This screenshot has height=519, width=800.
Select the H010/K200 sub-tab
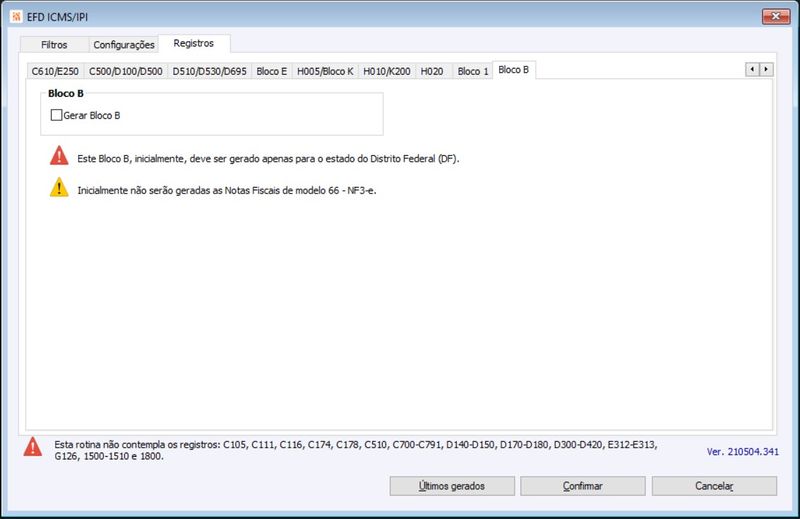click(x=387, y=71)
